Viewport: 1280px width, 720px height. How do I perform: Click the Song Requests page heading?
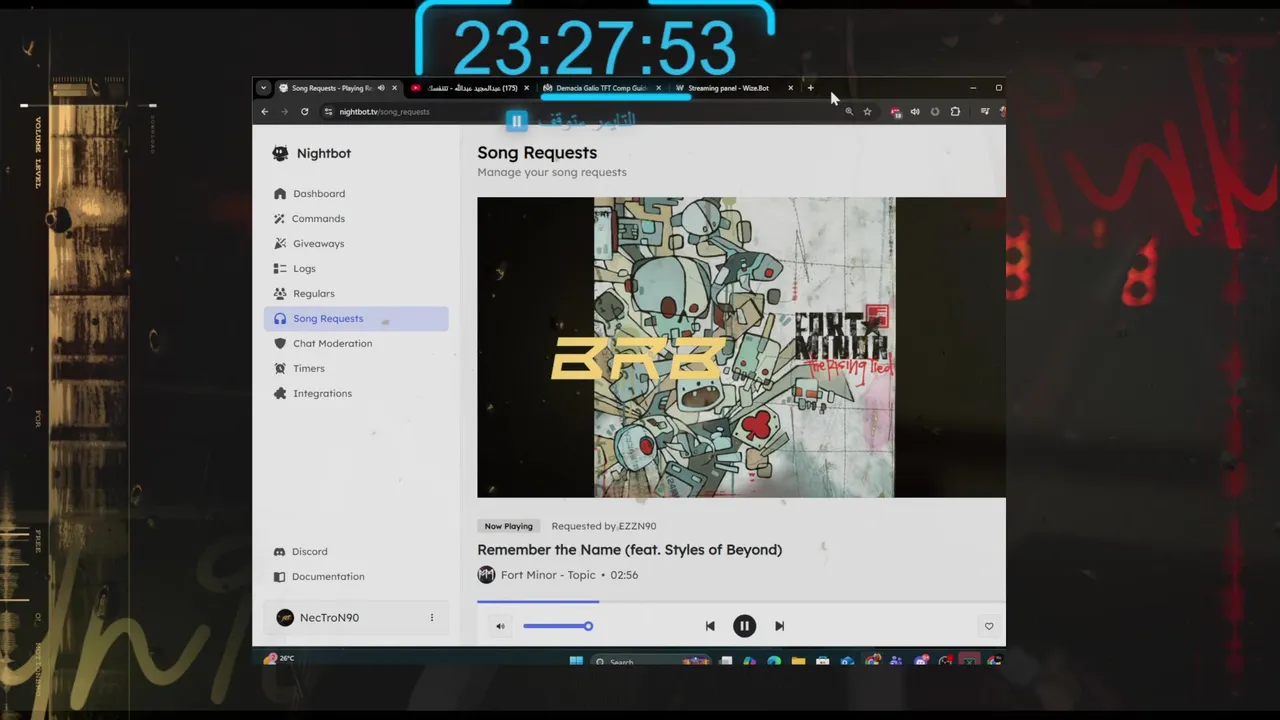pos(537,152)
